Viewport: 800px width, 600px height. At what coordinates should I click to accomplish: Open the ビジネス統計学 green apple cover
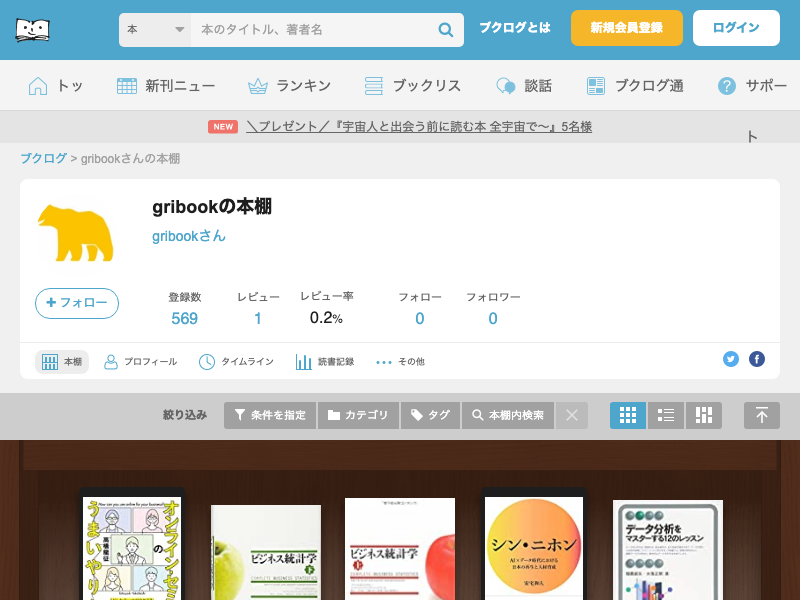pos(266,553)
